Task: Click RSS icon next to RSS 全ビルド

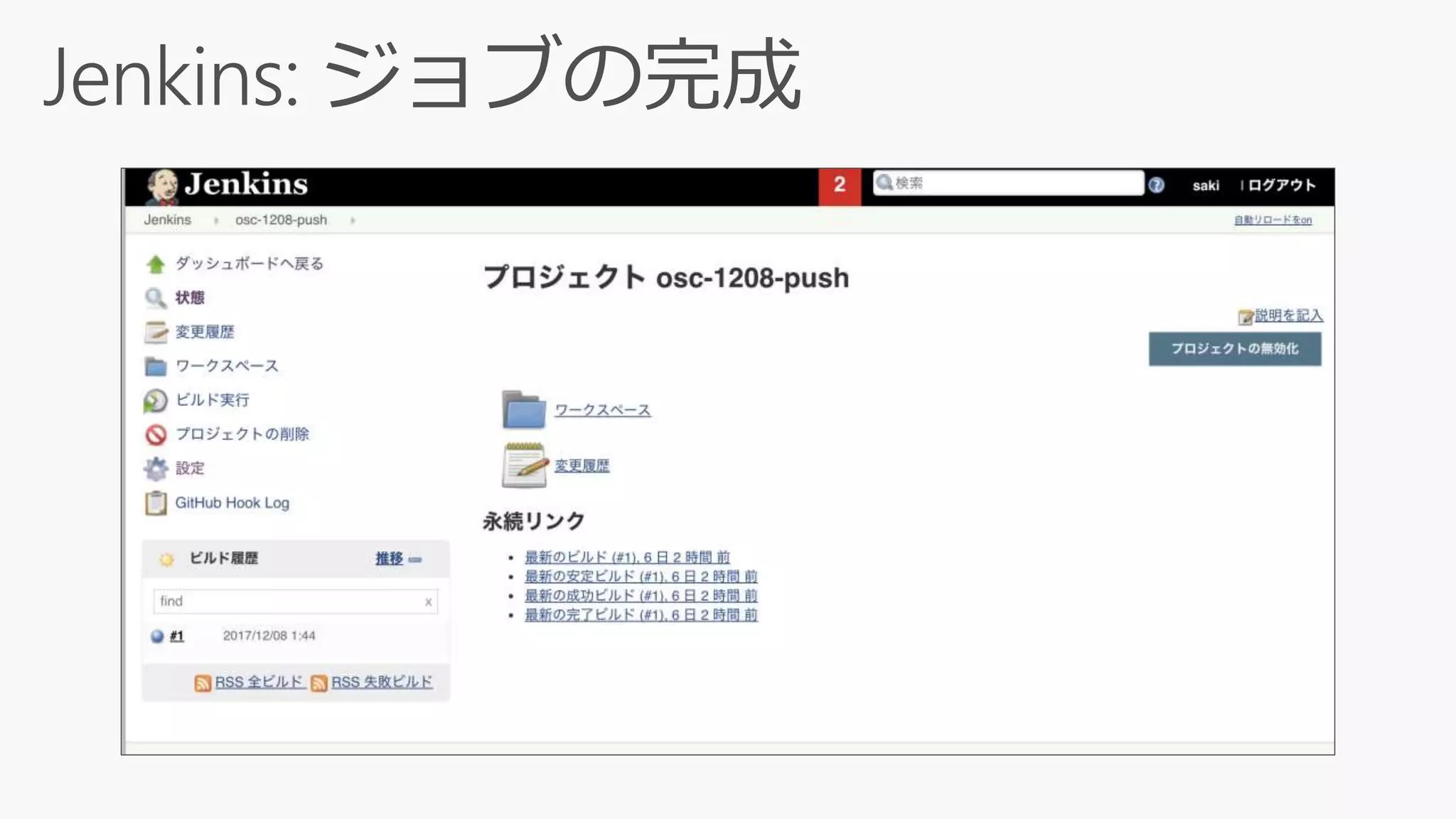Action: click(203, 683)
